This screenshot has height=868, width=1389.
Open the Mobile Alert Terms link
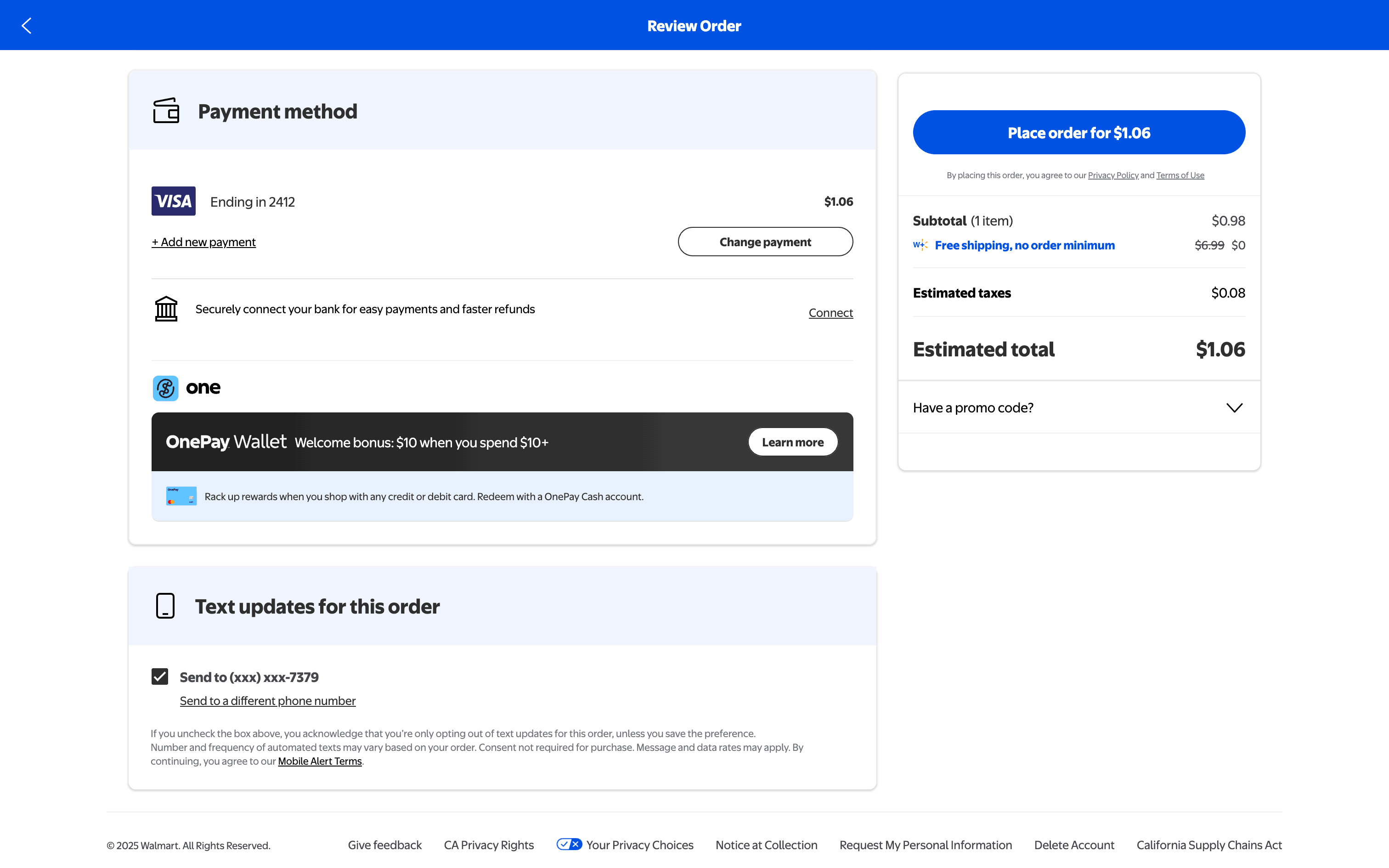click(x=320, y=761)
